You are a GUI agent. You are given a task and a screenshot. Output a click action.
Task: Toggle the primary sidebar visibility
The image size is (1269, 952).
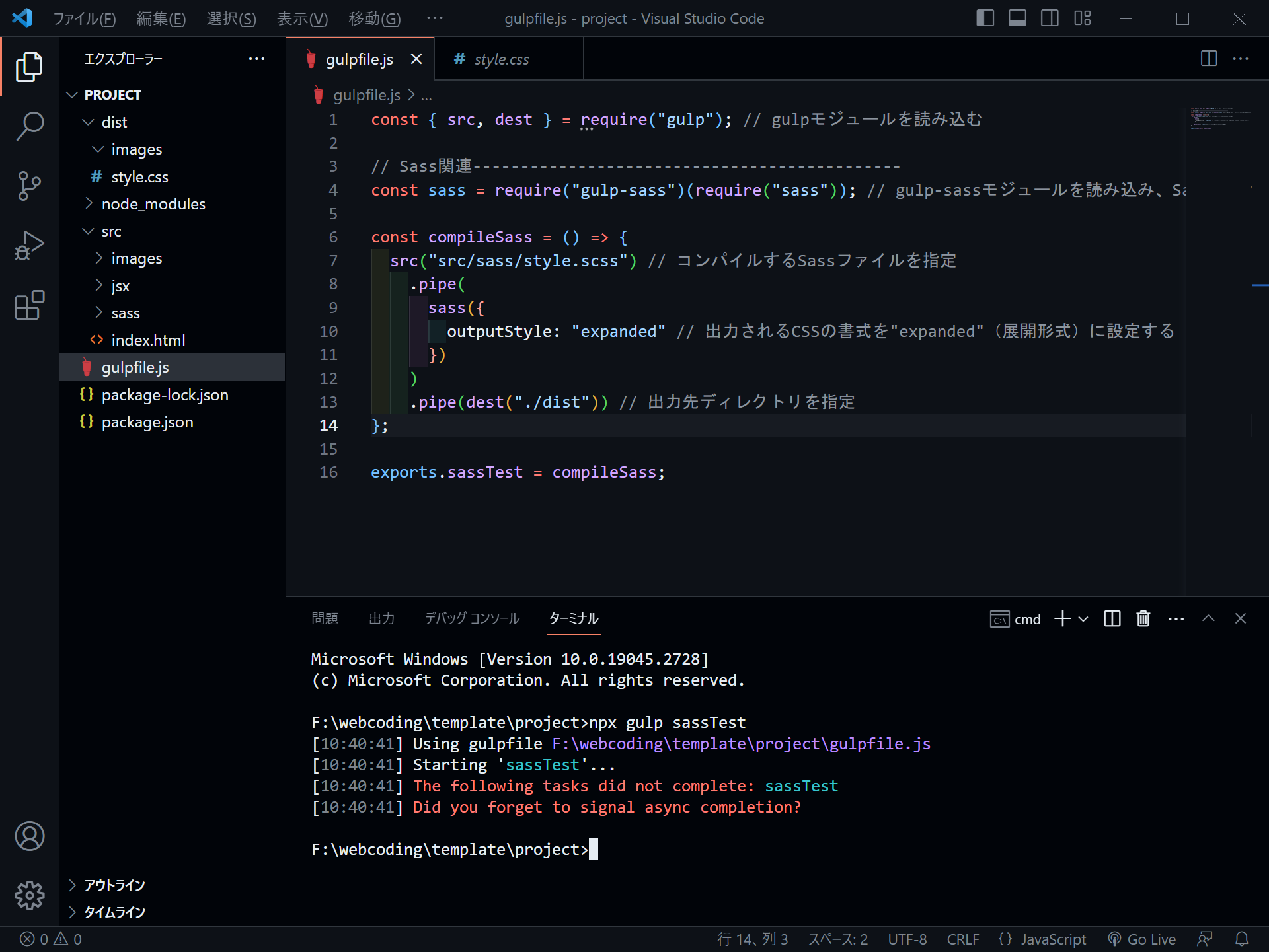(985, 18)
